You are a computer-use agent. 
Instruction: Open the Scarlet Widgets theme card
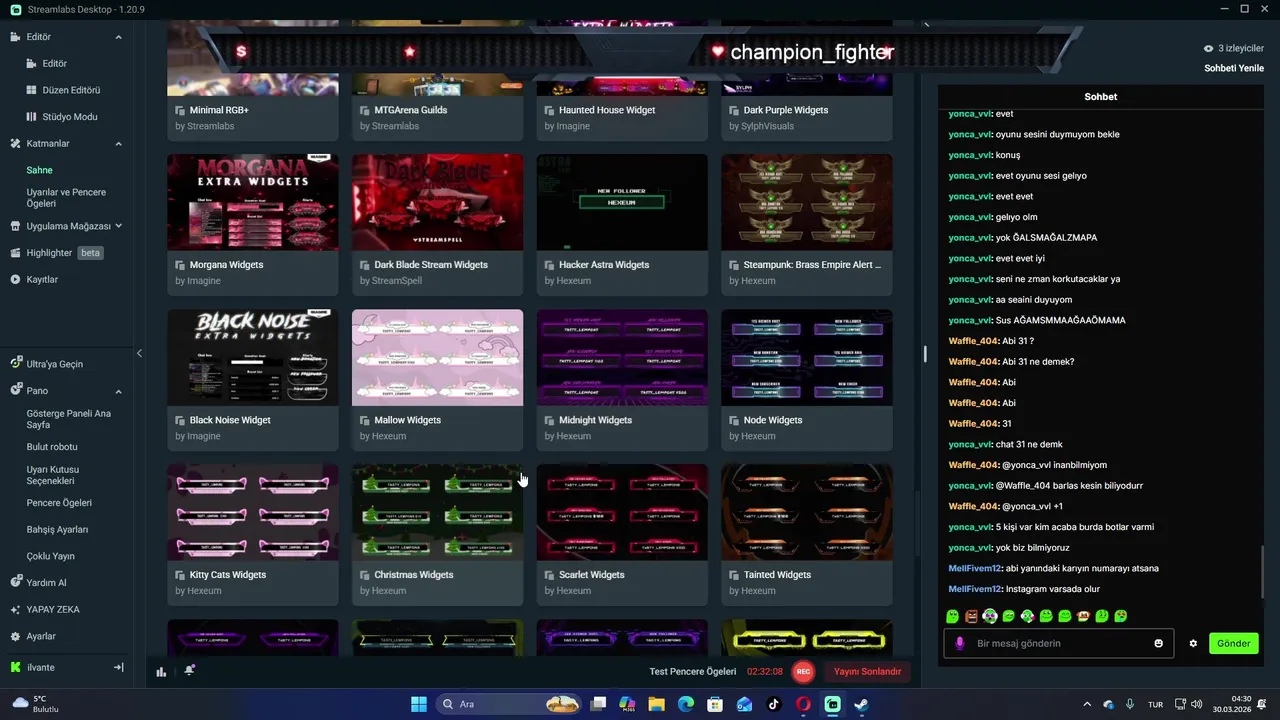[x=622, y=535]
